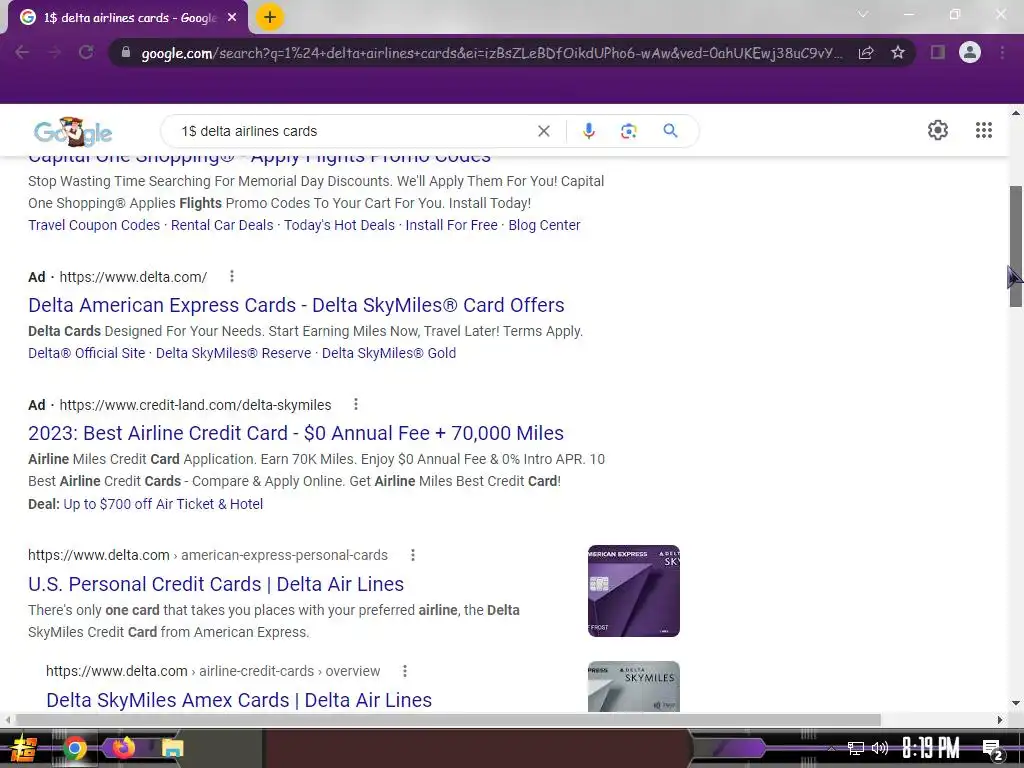
Task: Open File Explorer from the taskbar
Action: click(x=172, y=748)
